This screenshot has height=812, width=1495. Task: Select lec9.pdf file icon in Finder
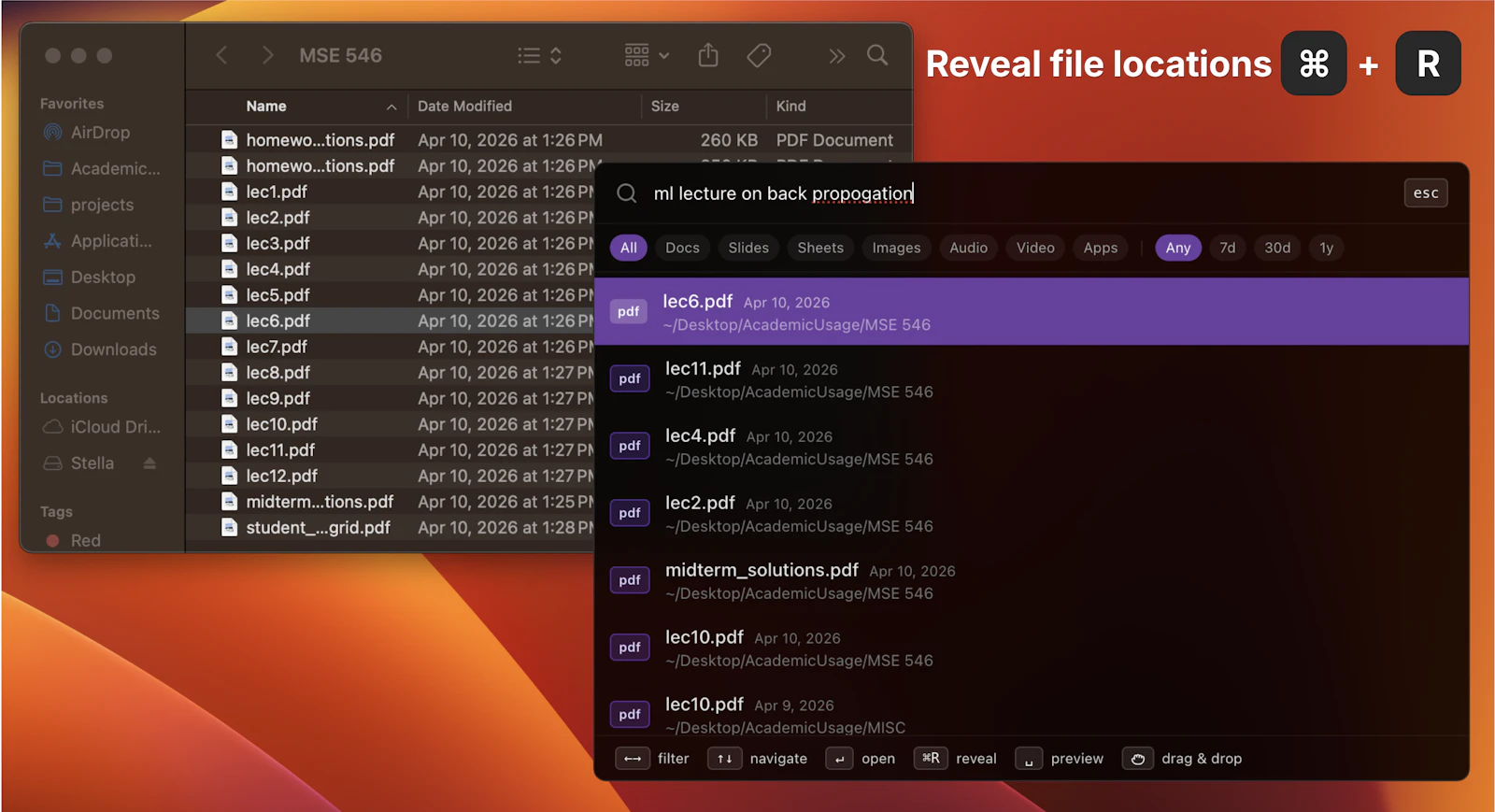(x=229, y=398)
